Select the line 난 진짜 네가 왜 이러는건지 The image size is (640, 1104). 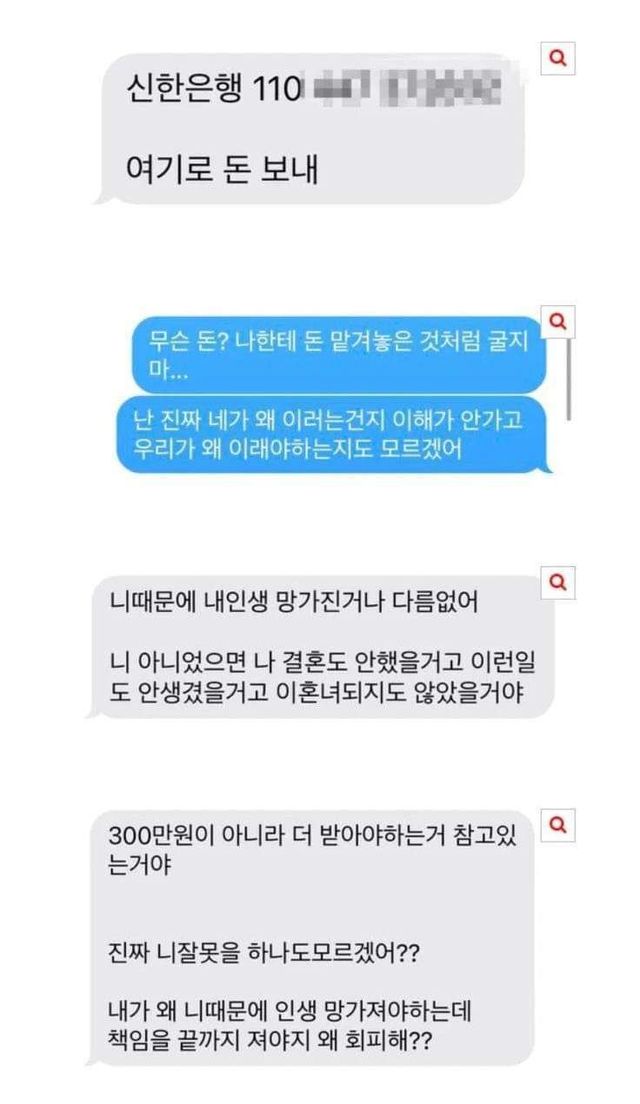[x=328, y=422]
